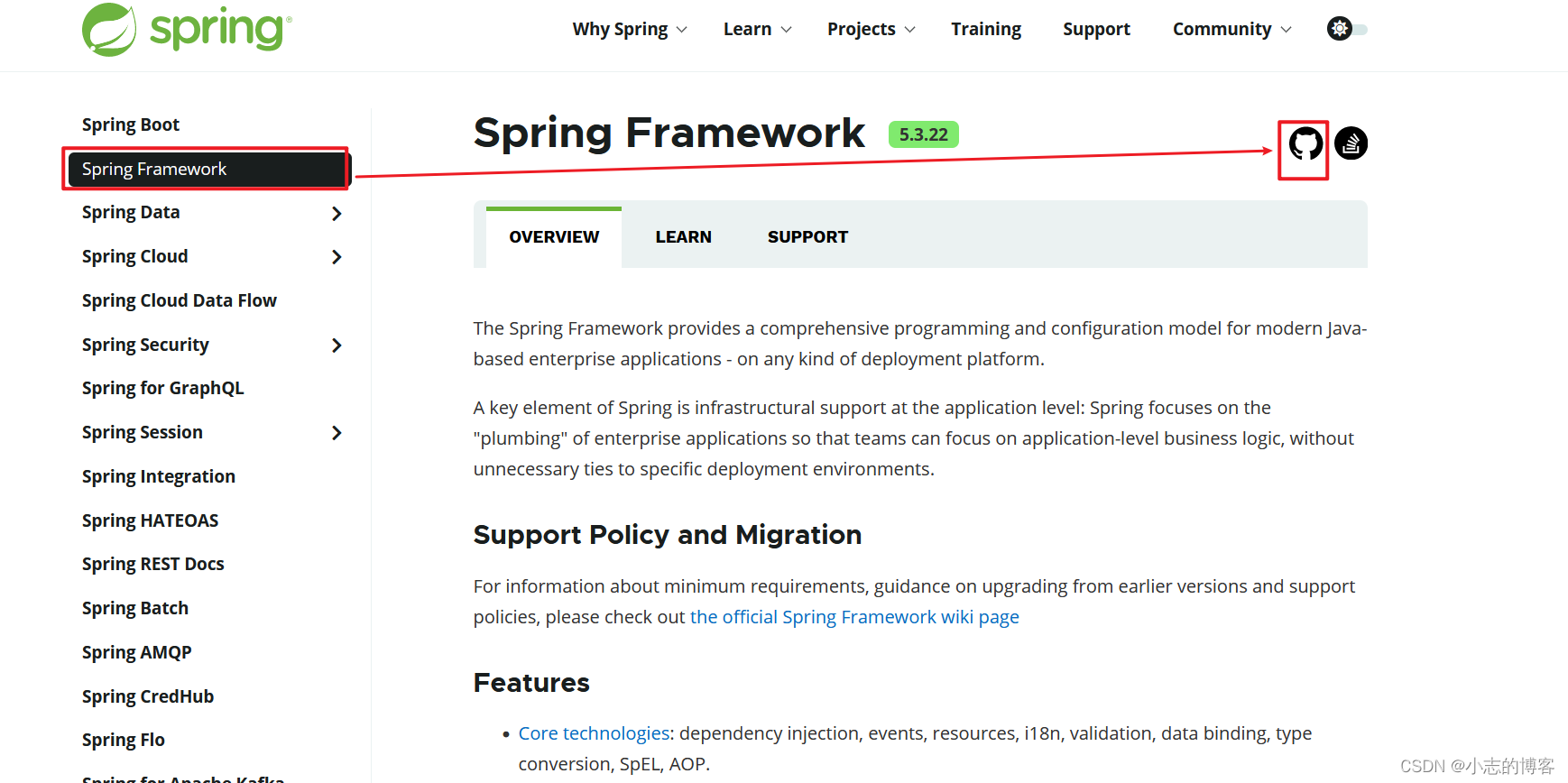Expand the Spring Cloud submenu arrow
The image size is (1568, 783).
click(337, 257)
